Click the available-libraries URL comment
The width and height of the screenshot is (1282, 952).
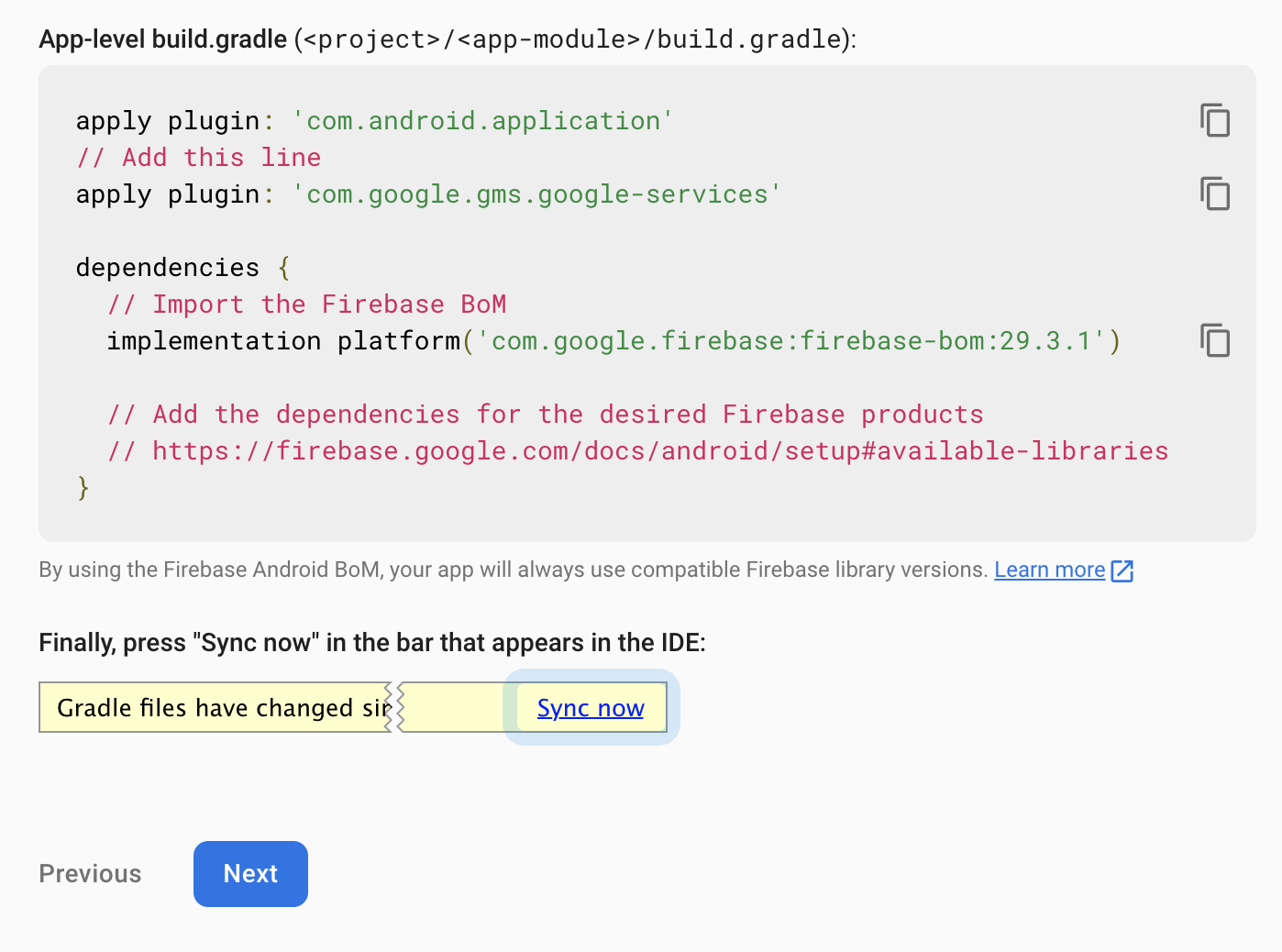pyautogui.click(x=638, y=451)
